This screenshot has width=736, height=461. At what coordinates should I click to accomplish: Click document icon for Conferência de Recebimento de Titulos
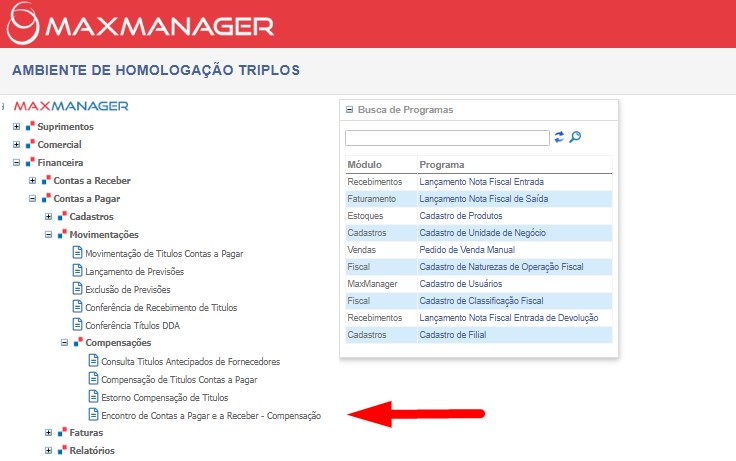click(x=77, y=307)
